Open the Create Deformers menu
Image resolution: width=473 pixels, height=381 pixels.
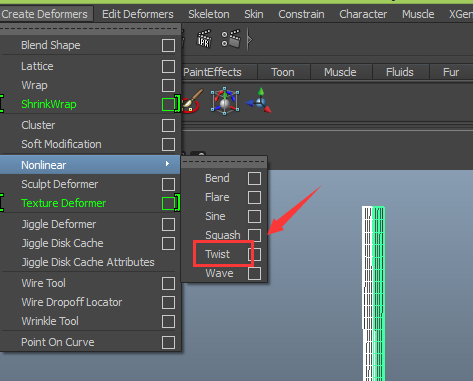tap(45, 14)
